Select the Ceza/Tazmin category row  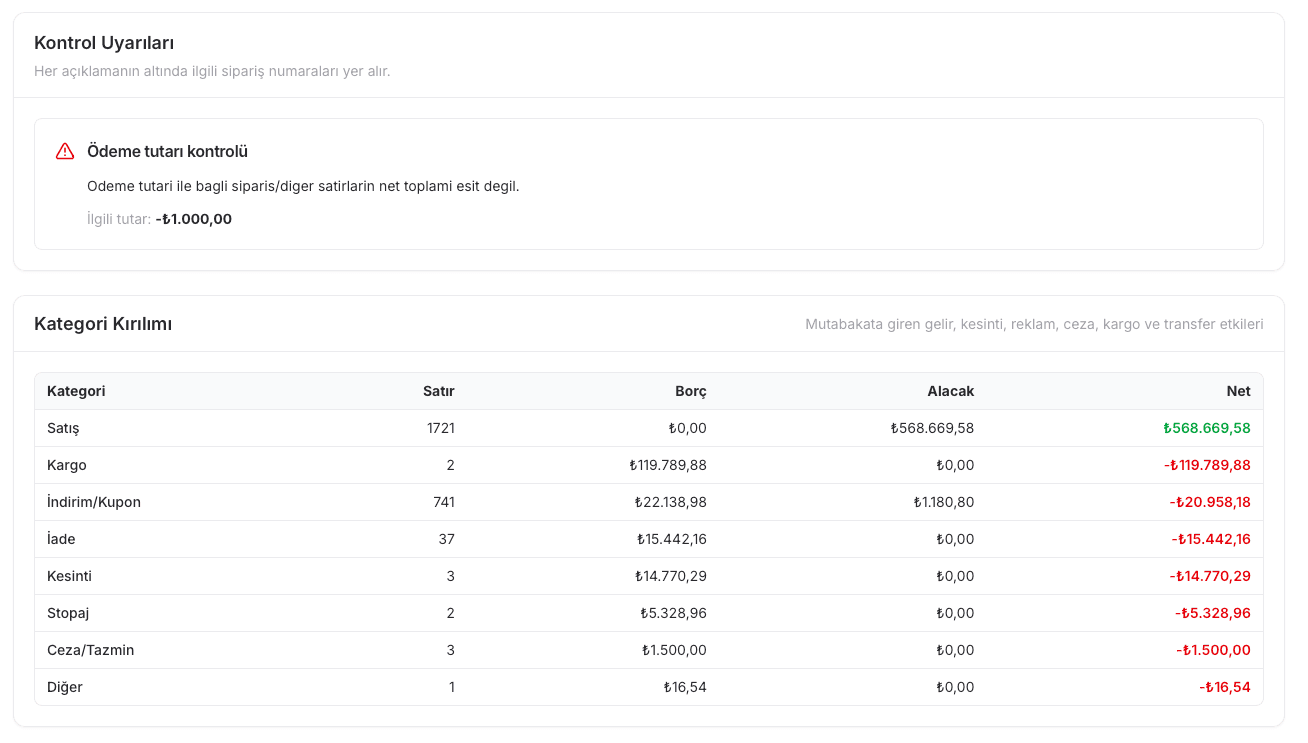tap(649, 650)
